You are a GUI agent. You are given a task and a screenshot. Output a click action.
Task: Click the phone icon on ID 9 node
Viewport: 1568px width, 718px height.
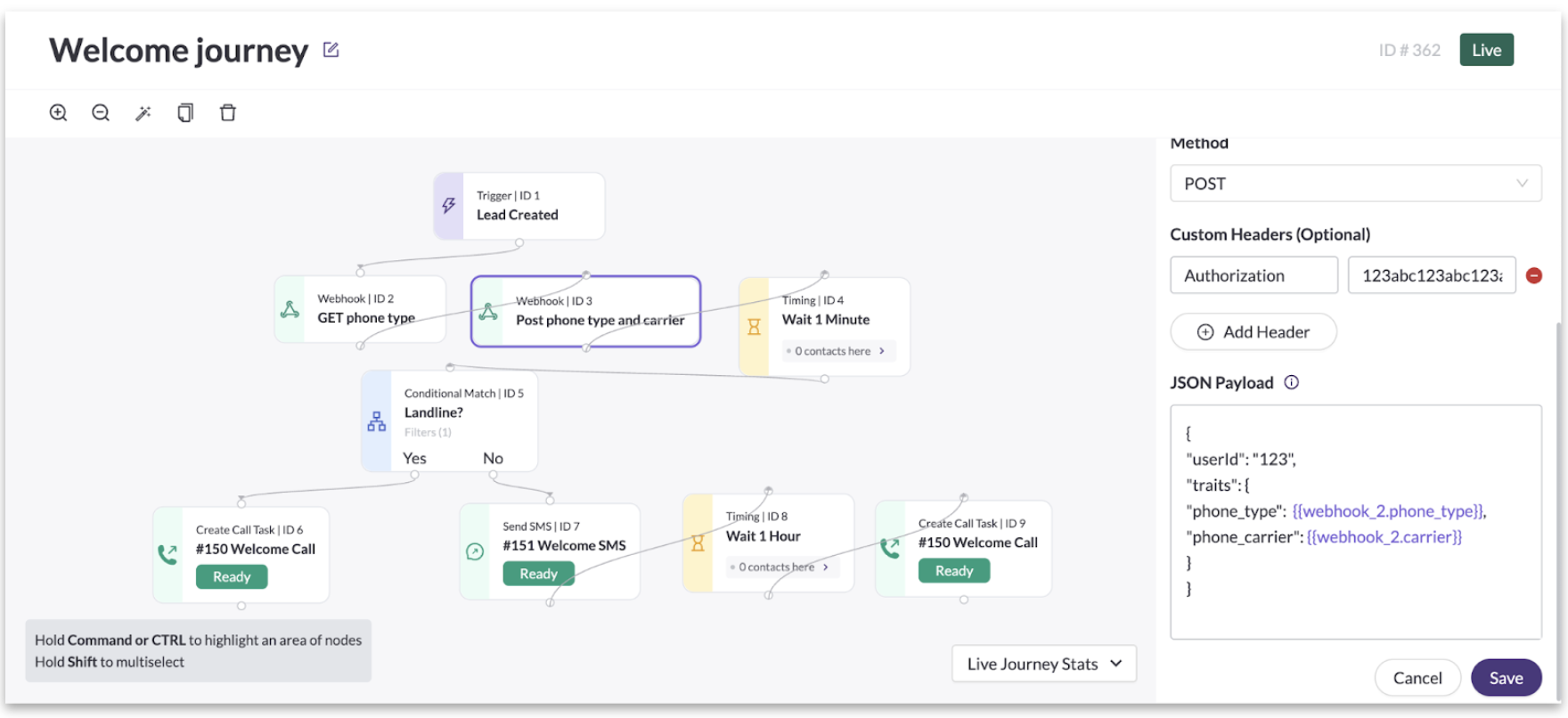point(890,548)
